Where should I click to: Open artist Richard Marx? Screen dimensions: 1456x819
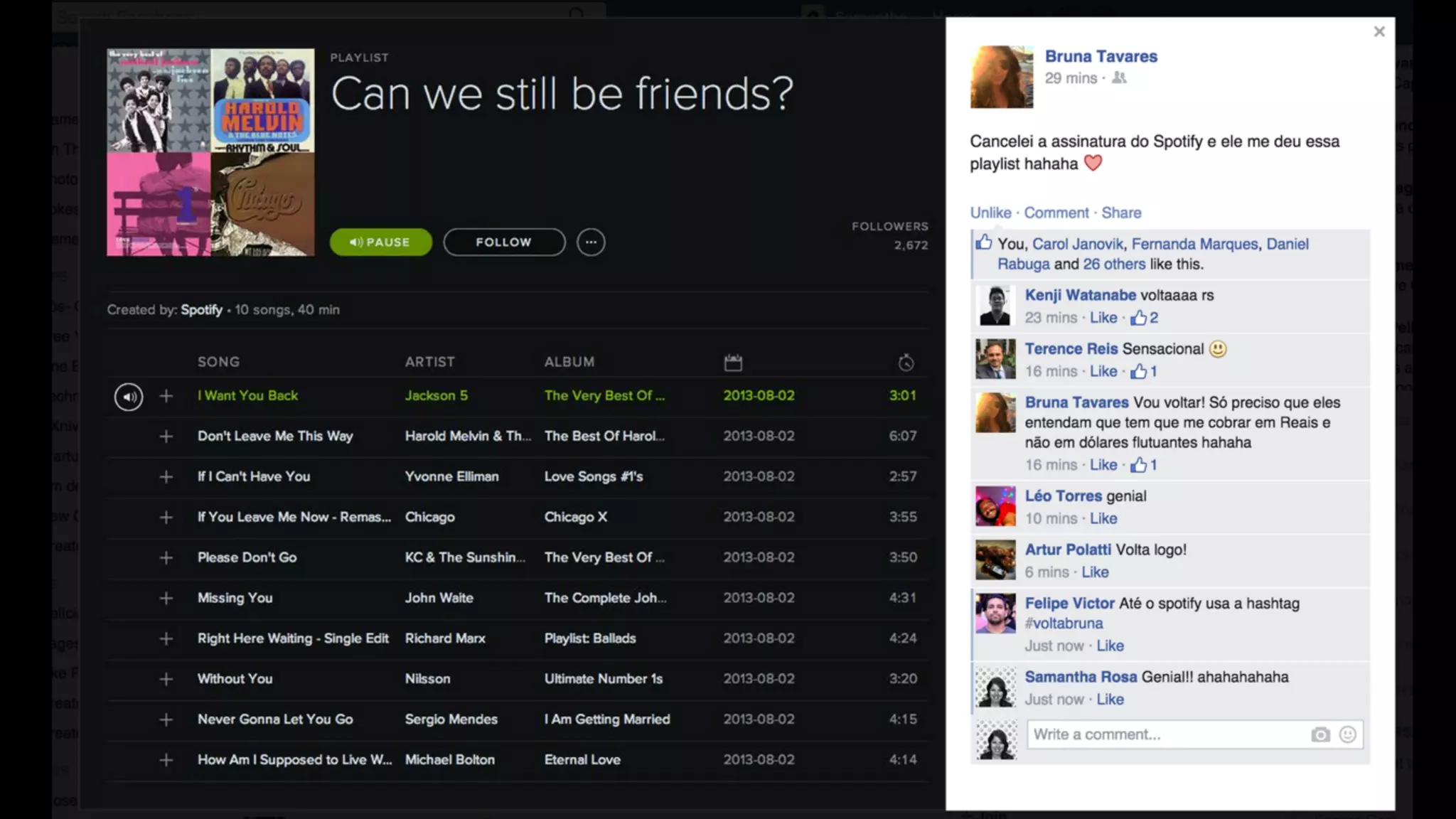(x=445, y=638)
